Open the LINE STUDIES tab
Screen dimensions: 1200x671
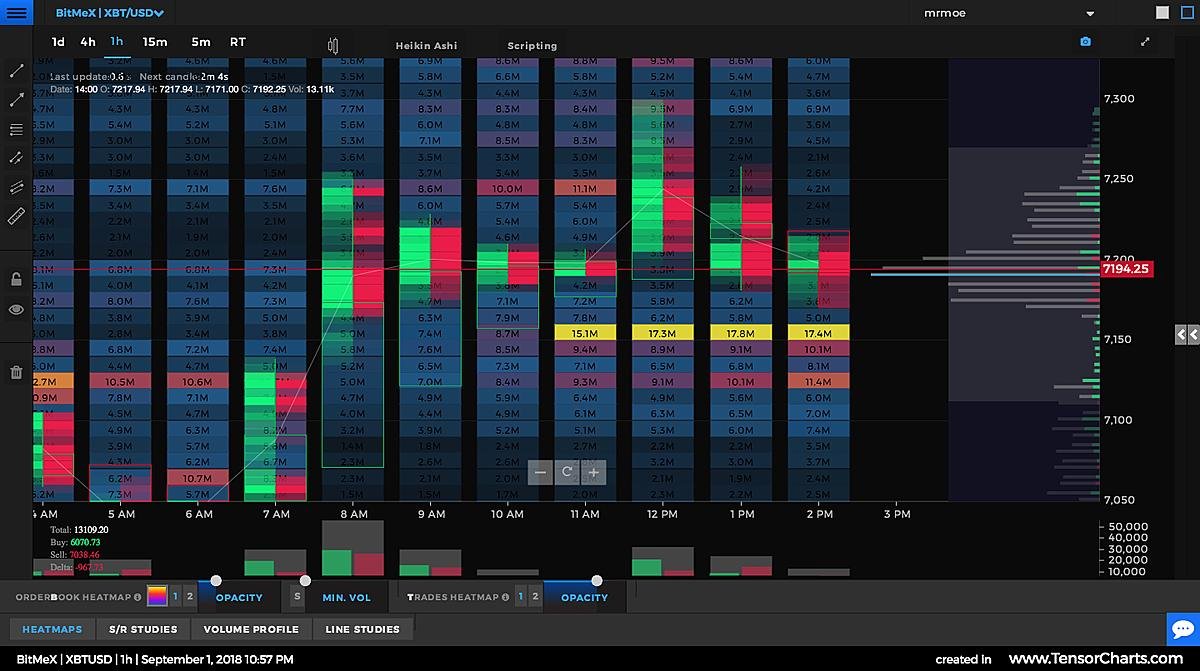click(x=362, y=629)
